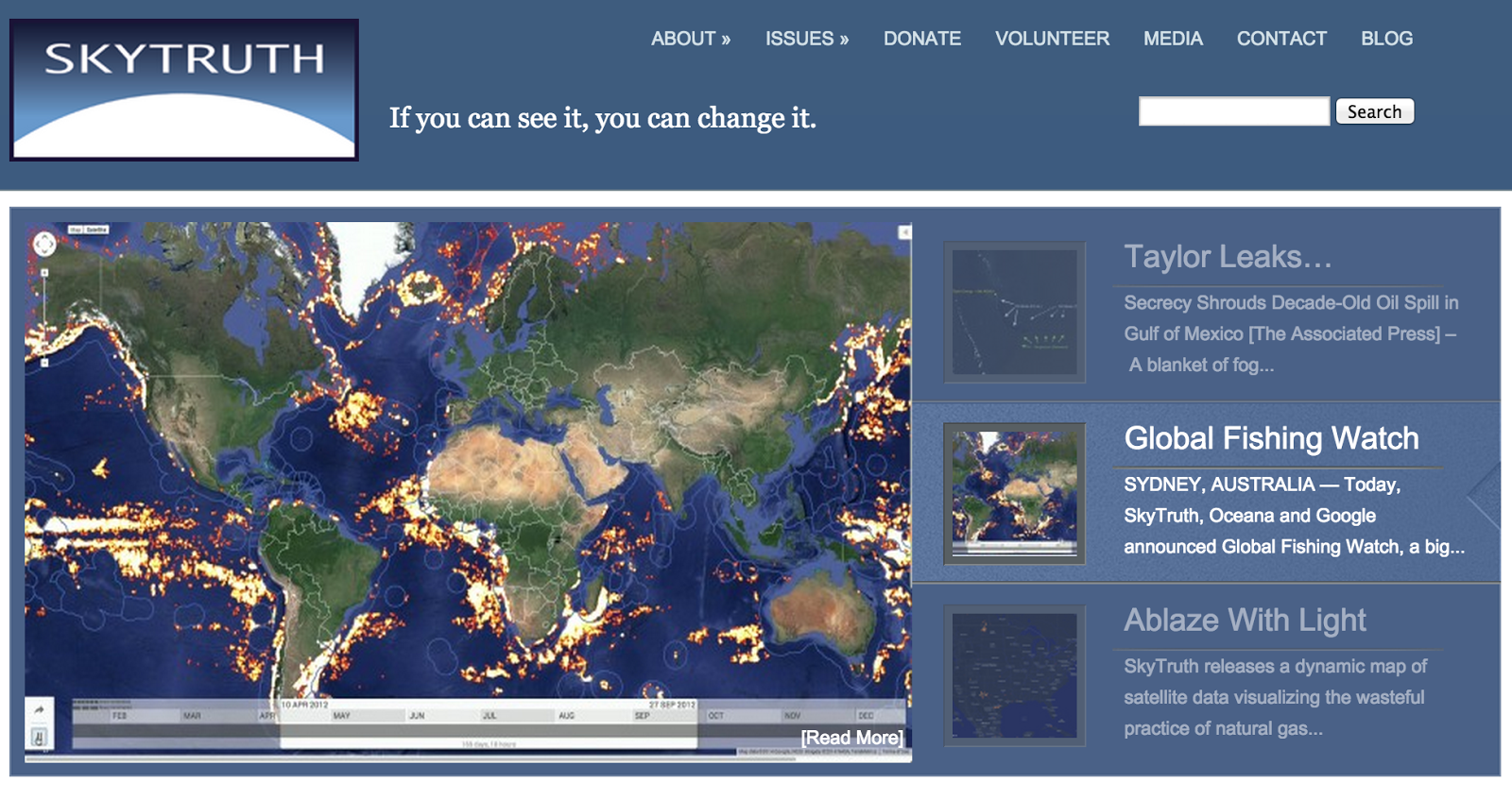Open the Global Fishing Watch headline
The height and width of the screenshot is (800, 1512).
coord(1272,438)
